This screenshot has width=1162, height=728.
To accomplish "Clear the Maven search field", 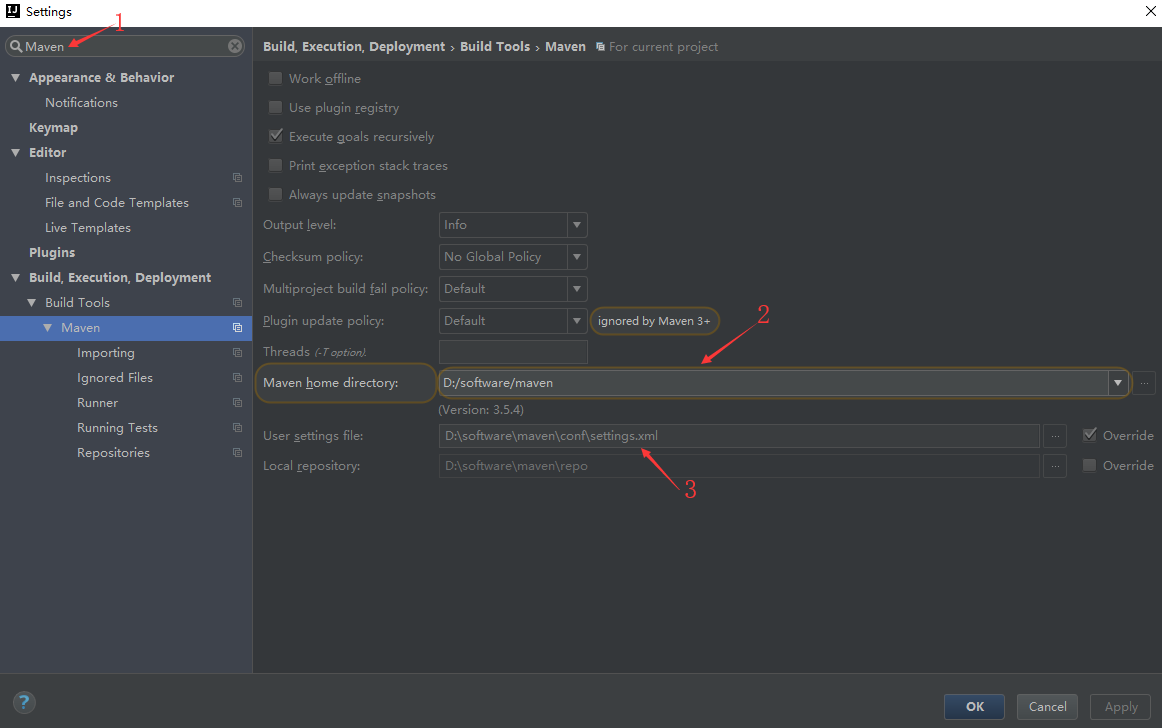I will coord(235,46).
